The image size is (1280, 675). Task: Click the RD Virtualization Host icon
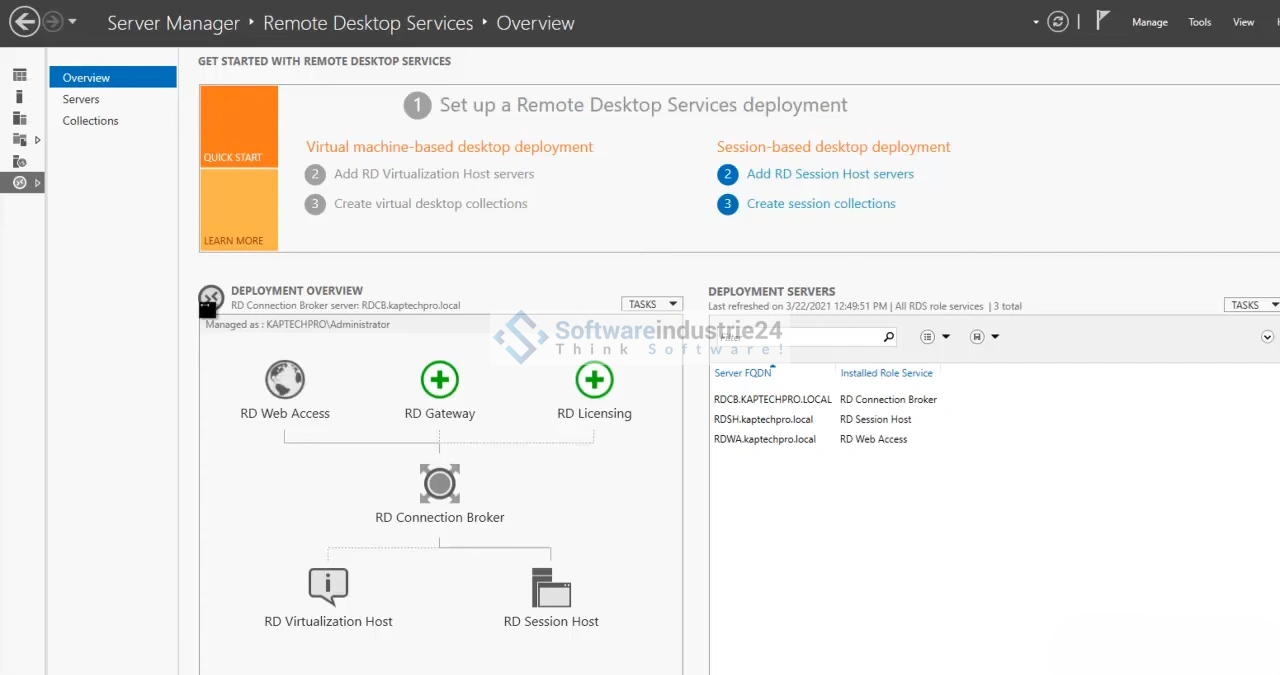[x=328, y=587]
